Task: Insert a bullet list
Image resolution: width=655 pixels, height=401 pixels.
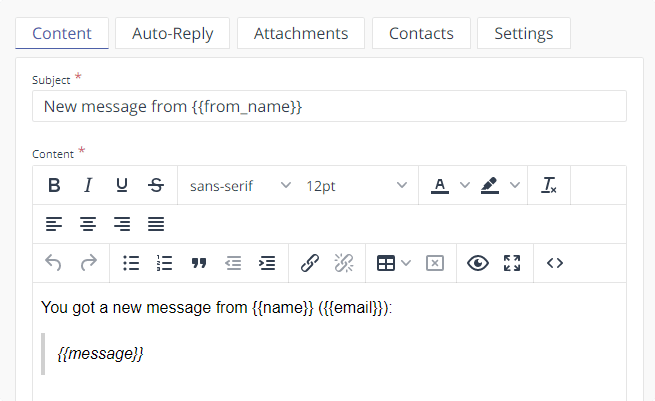Action: [x=131, y=263]
